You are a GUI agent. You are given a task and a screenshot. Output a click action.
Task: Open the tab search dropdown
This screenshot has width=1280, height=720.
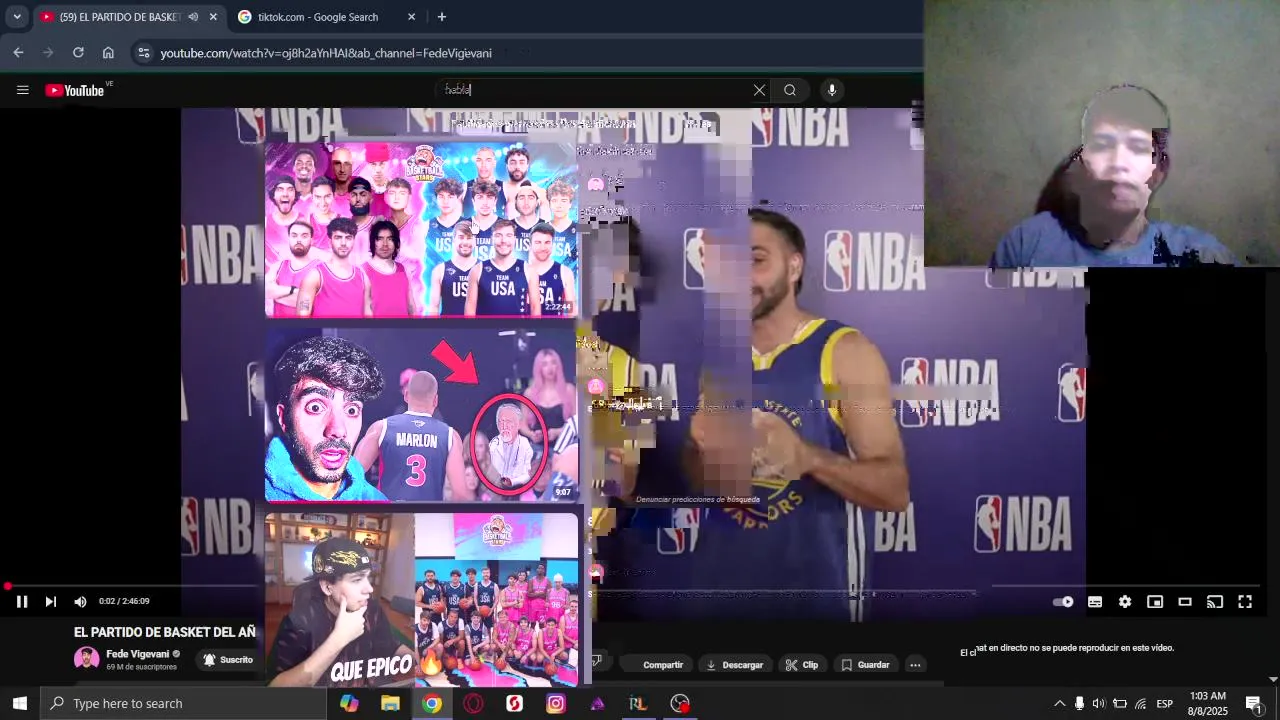[17, 17]
